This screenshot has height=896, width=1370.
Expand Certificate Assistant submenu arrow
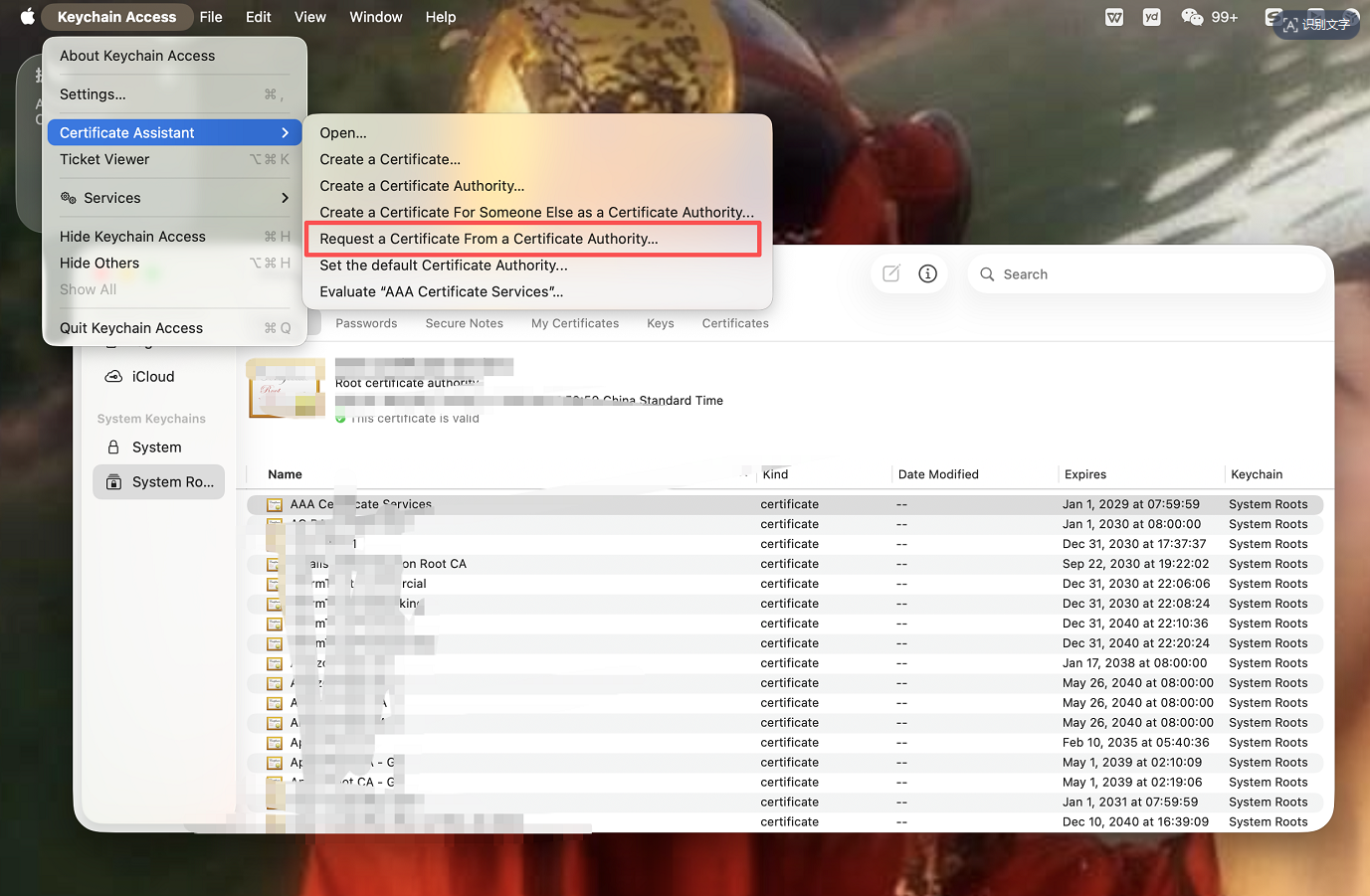285,133
